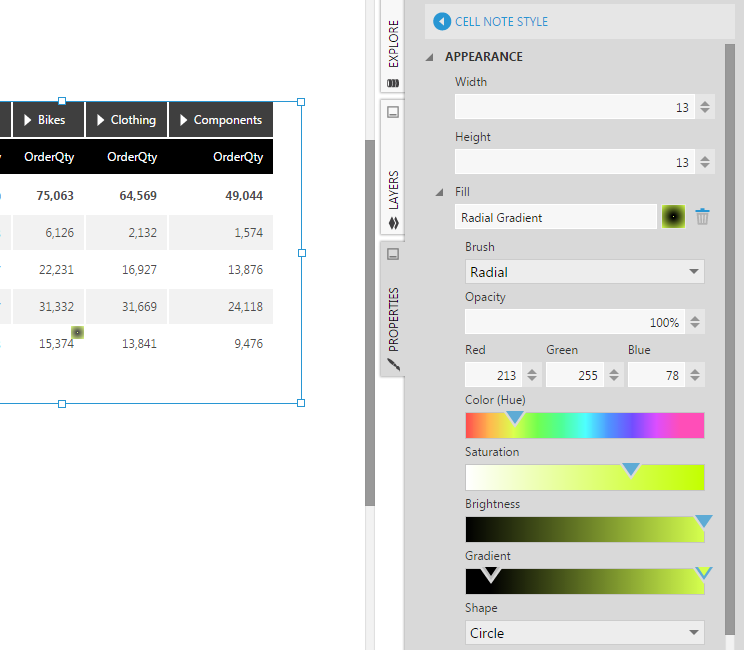Click the Saturation slider handle

[x=631, y=470]
